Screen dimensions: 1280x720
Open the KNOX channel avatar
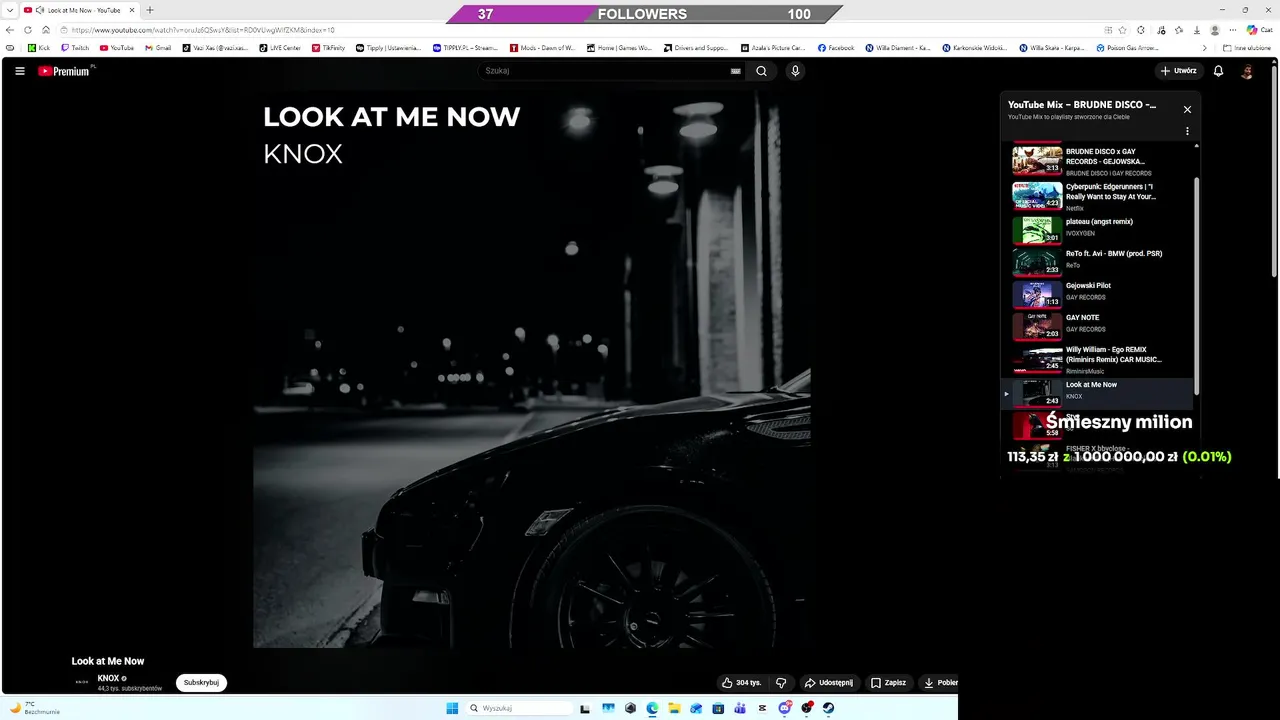click(82, 682)
